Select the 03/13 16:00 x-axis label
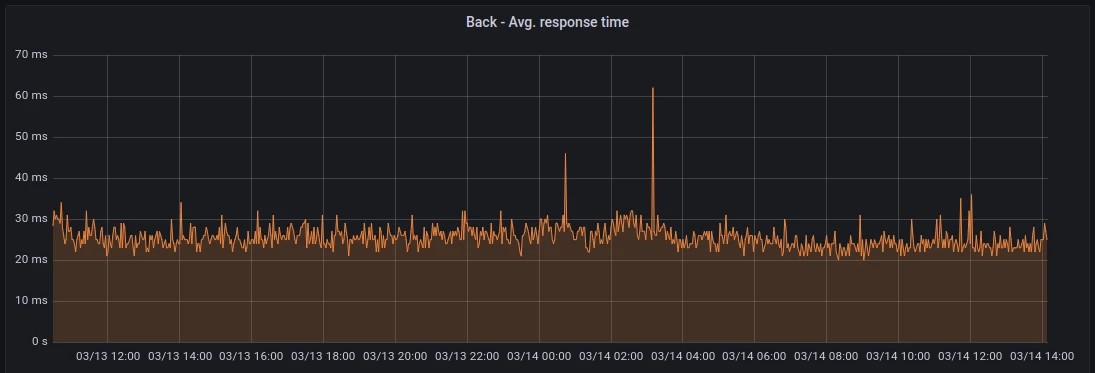 (251, 356)
